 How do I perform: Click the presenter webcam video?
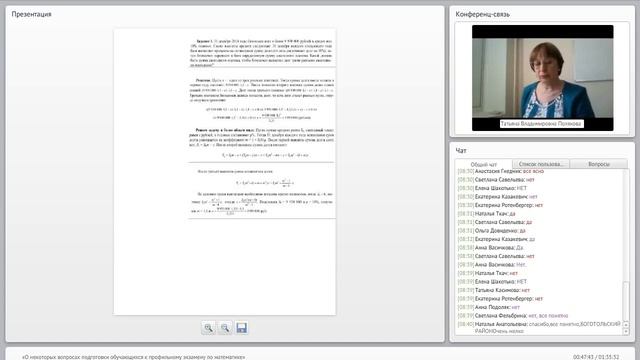pos(542,78)
